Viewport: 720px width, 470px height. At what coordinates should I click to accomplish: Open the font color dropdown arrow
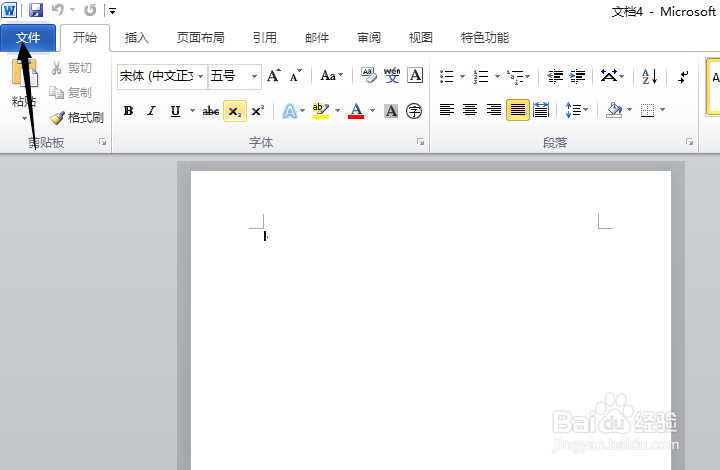point(372,111)
